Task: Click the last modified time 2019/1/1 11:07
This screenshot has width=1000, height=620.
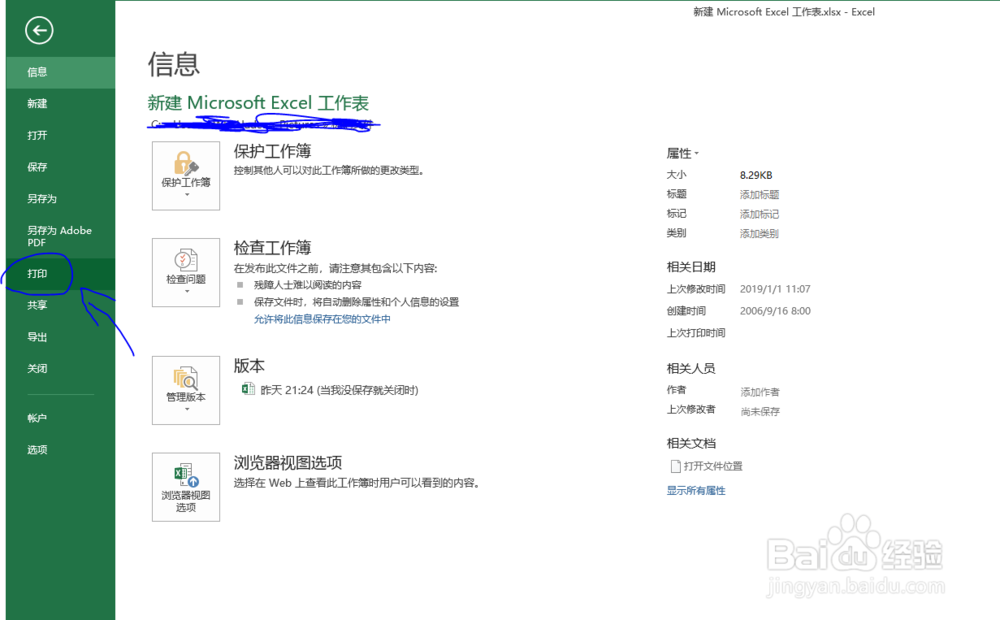Action: [775, 289]
